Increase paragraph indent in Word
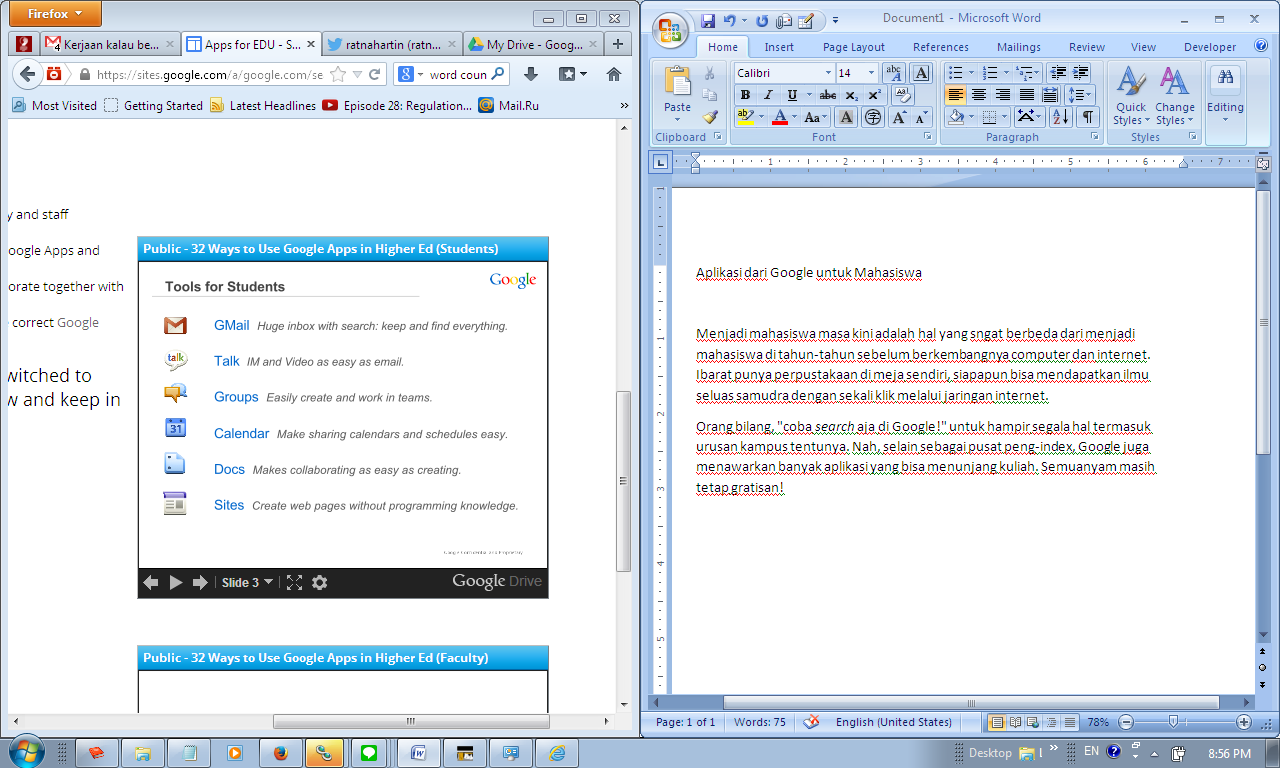The image size is (1280, 768). 1081,73
